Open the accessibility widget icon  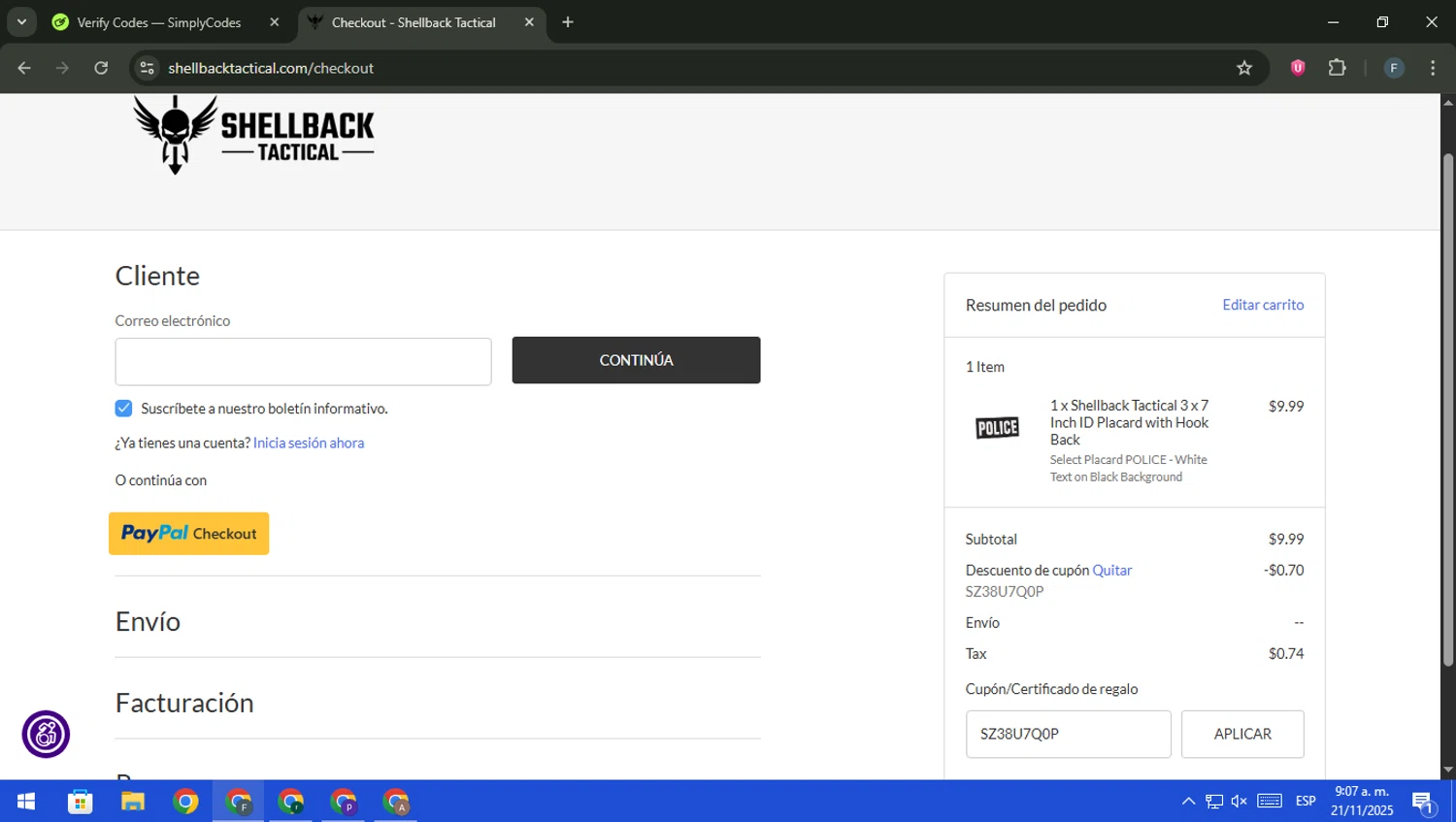click(46, 735)
